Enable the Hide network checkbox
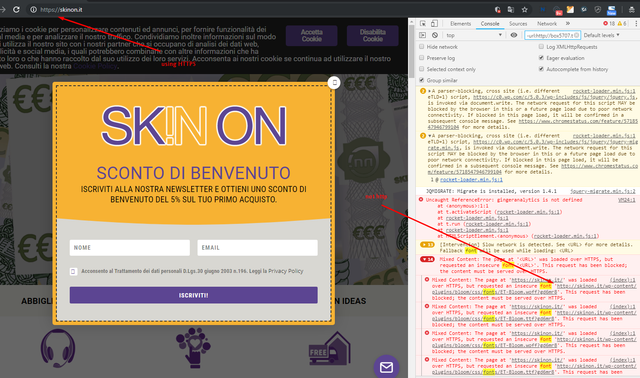Viewport: 640px width, 378px height. point(422,47)
